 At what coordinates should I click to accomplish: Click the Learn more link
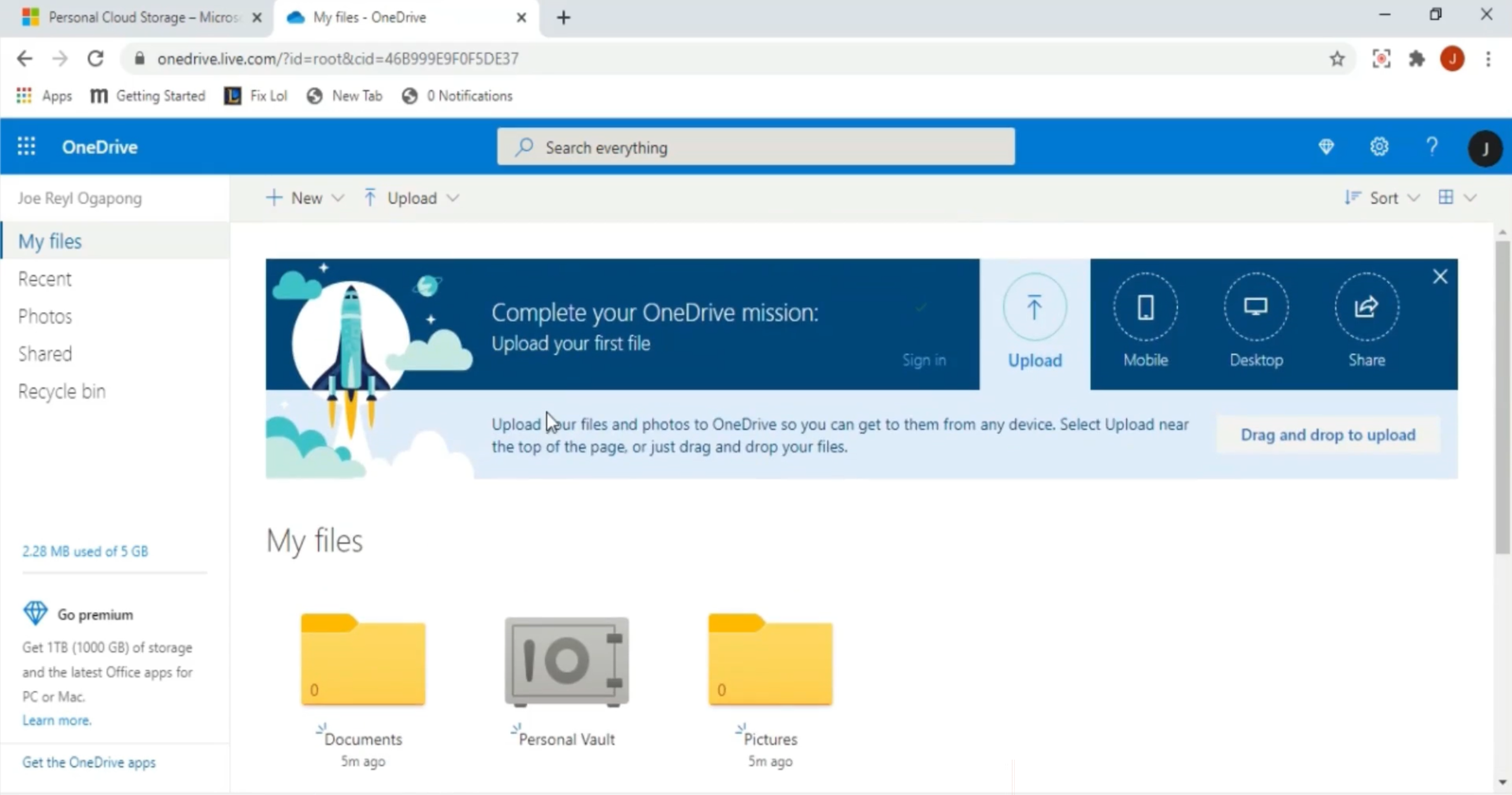56,720
